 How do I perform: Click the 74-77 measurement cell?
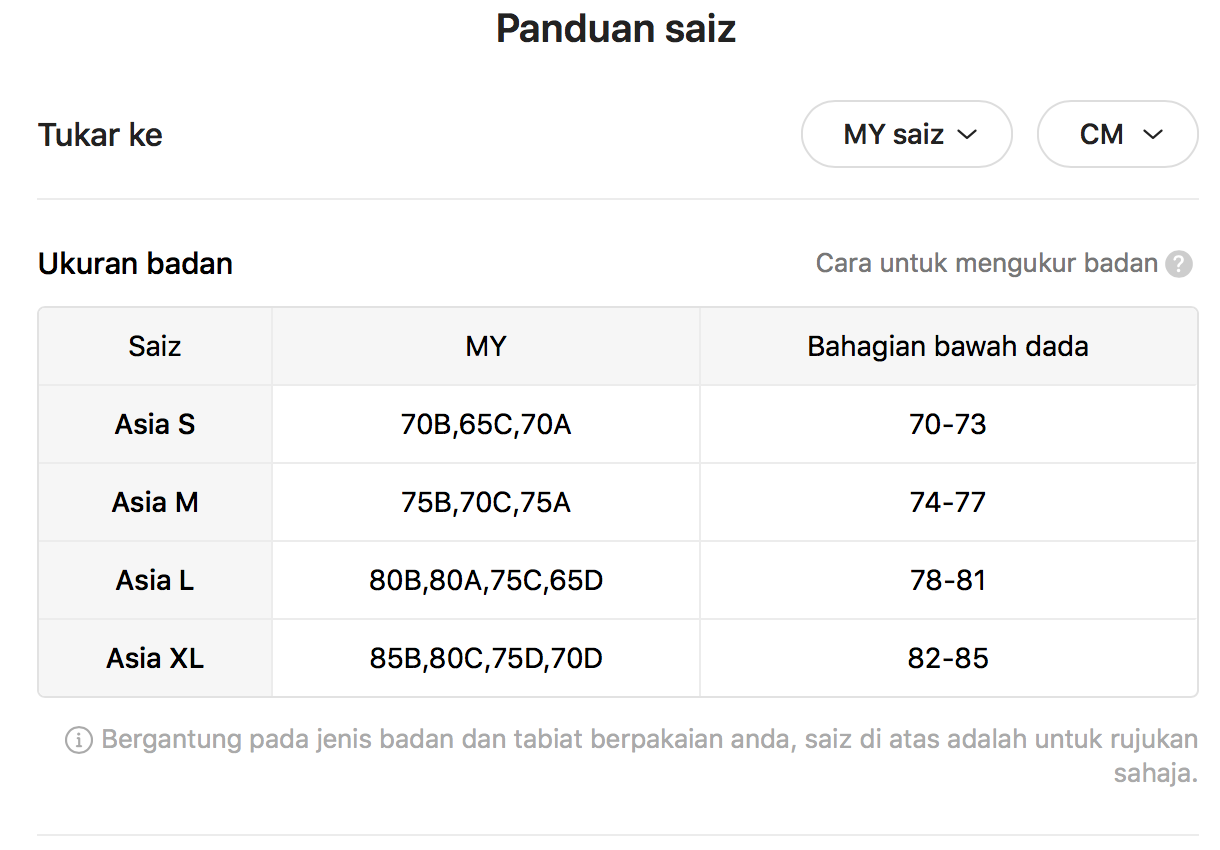[x=948, y=502]
